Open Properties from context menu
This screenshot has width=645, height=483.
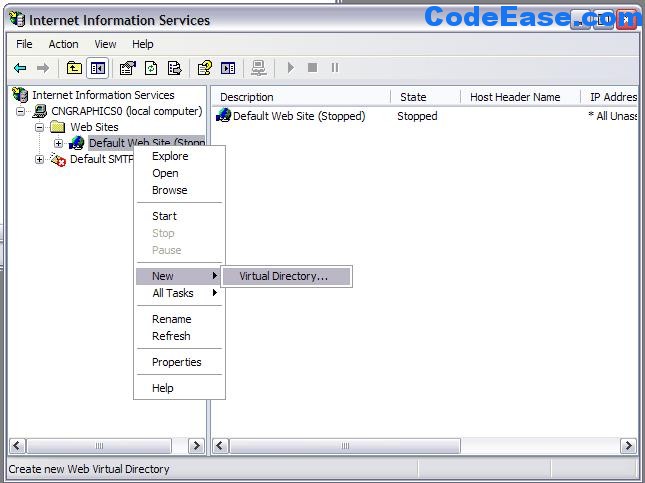178,362
